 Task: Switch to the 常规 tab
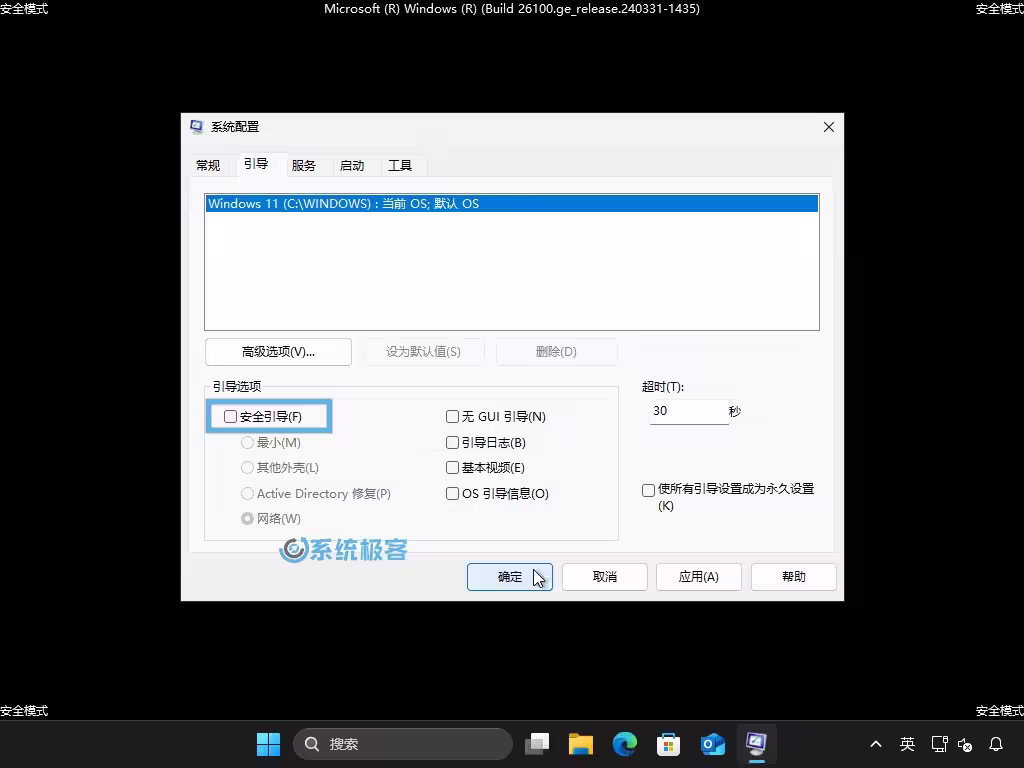[x=208, y=166]
